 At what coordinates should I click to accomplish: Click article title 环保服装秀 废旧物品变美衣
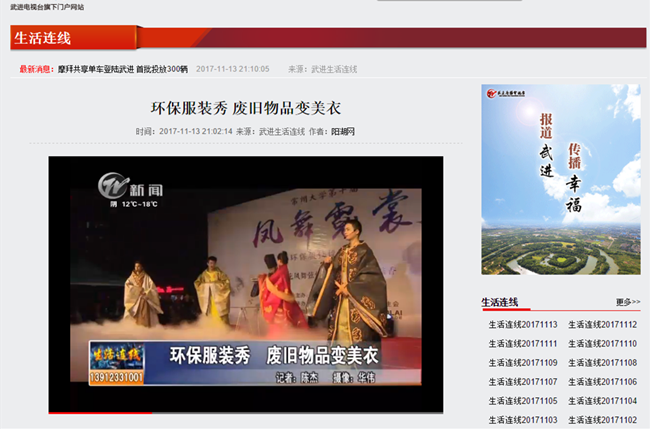pos(246,108)
